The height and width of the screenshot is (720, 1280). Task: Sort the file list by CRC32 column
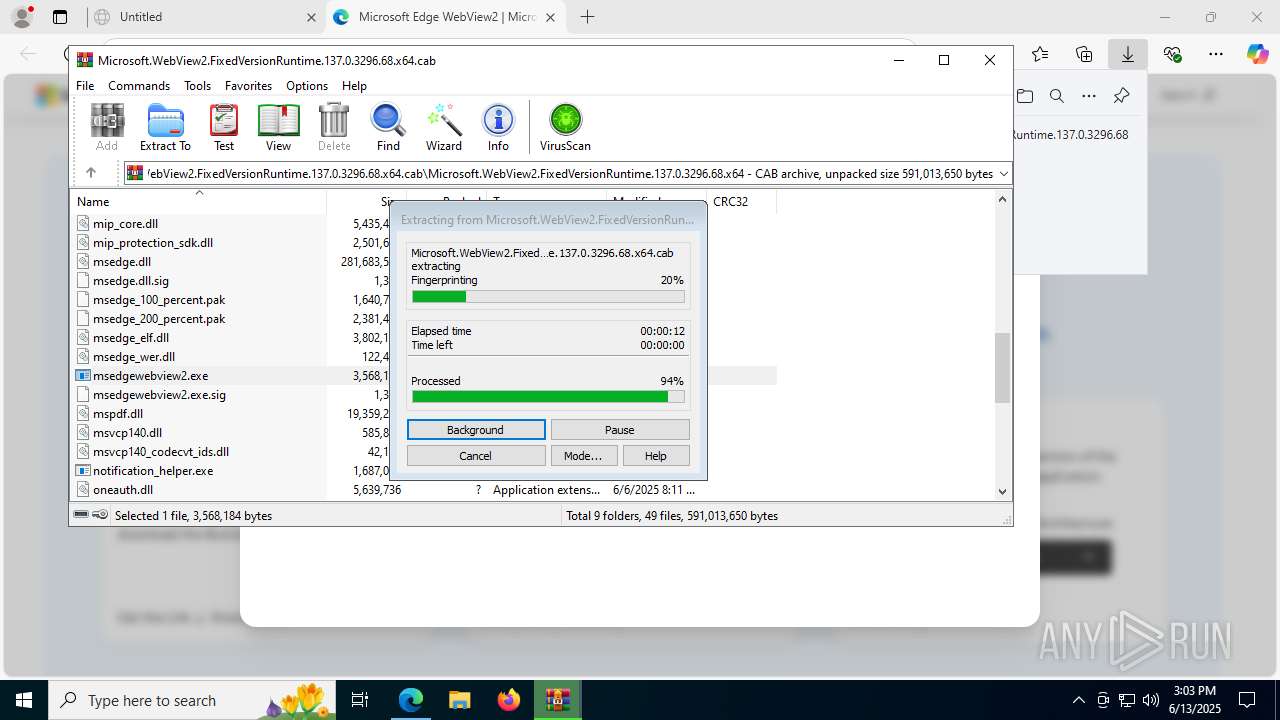point(740,201)
